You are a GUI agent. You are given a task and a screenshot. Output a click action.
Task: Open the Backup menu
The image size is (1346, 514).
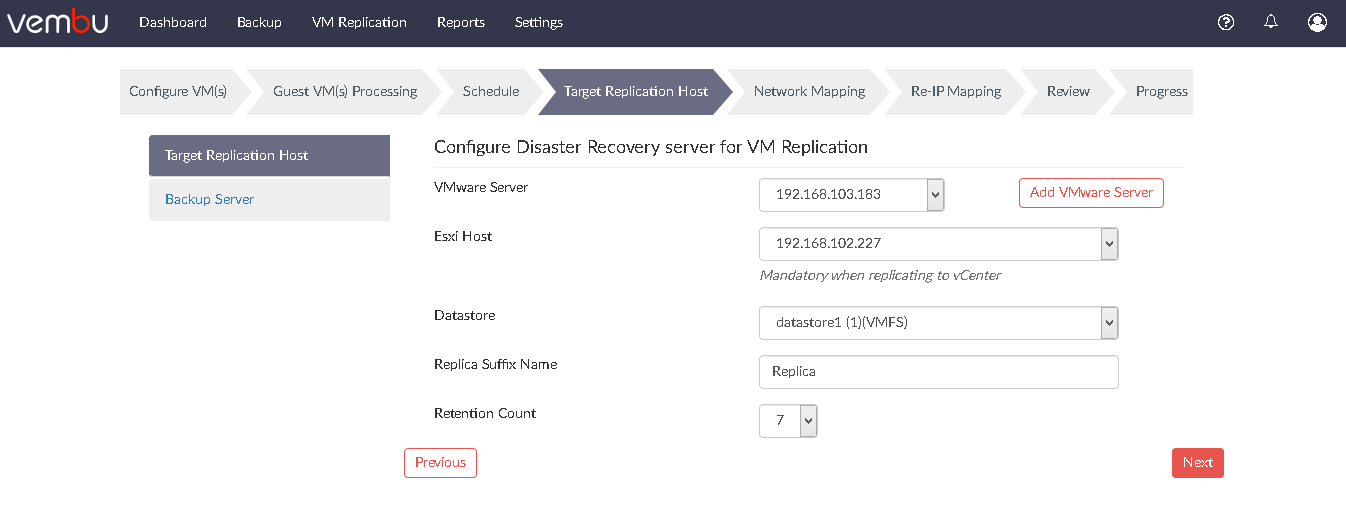[259, 22]
